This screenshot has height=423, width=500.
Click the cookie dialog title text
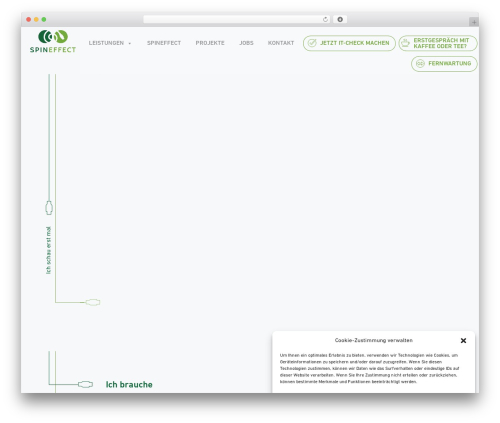click(374, 340)
